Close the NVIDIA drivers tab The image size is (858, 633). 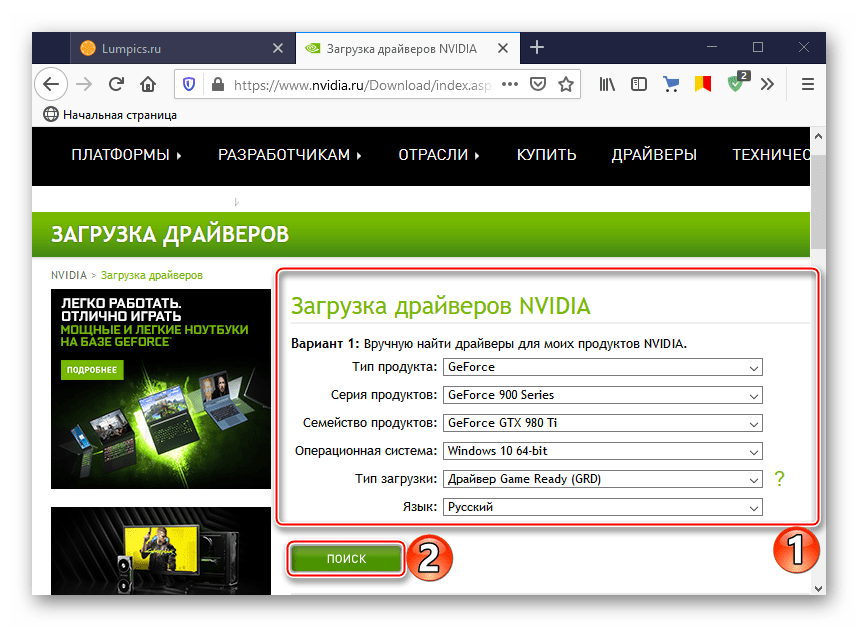[503, 48]
